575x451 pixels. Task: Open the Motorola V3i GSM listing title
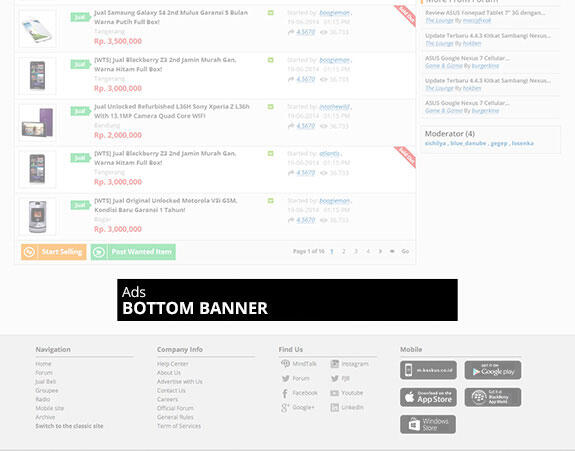[166, 205]
